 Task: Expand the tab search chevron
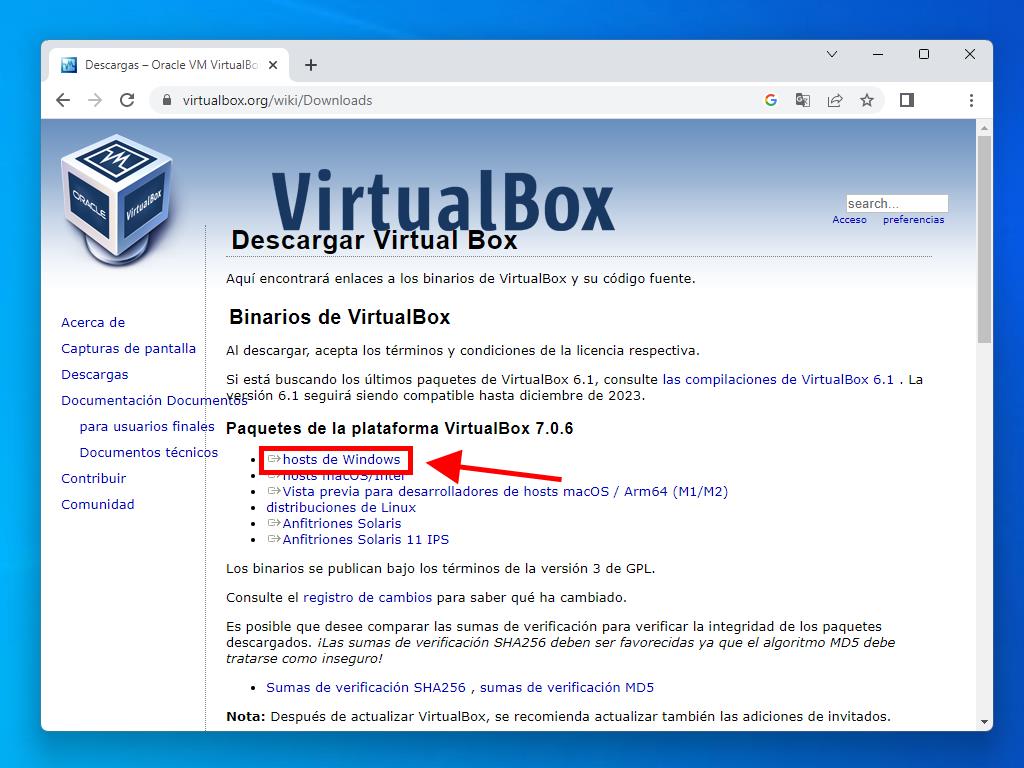tap(832, 54)
